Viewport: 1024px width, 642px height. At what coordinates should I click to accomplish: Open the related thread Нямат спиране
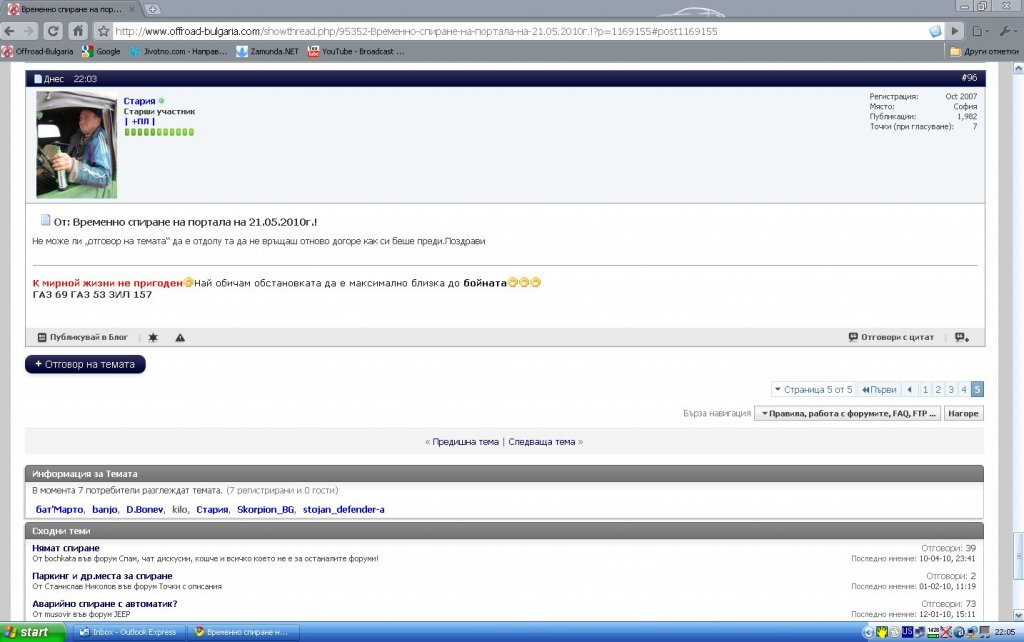[66, 548]
